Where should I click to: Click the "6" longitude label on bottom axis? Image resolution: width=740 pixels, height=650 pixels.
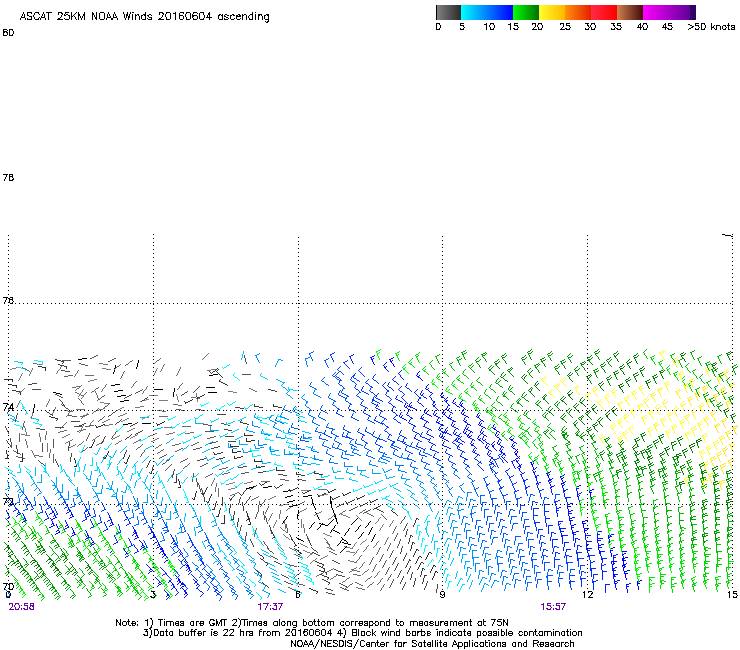[298, 595]
